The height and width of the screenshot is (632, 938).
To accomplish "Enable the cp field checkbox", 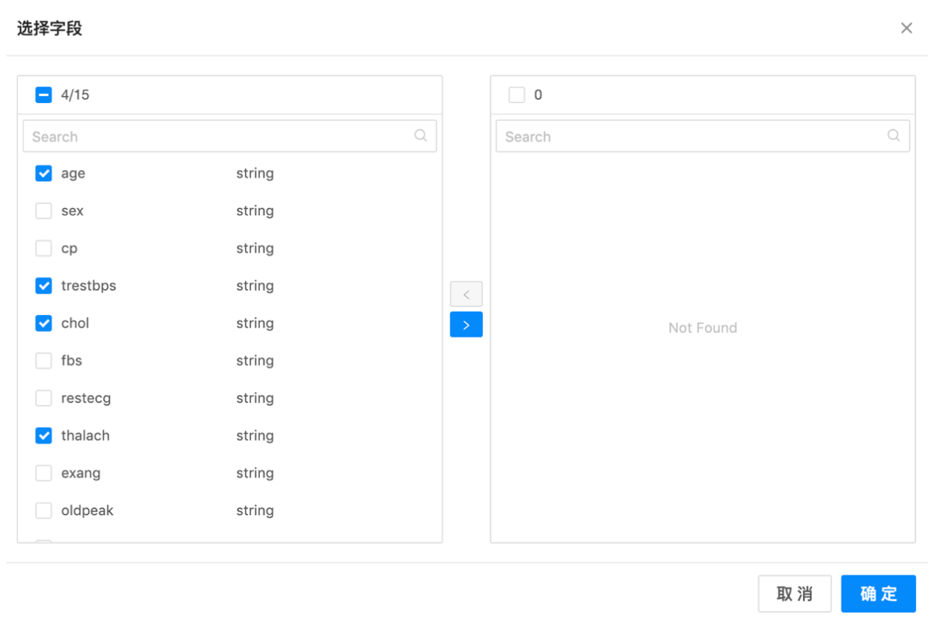I will tap(44, 248).
